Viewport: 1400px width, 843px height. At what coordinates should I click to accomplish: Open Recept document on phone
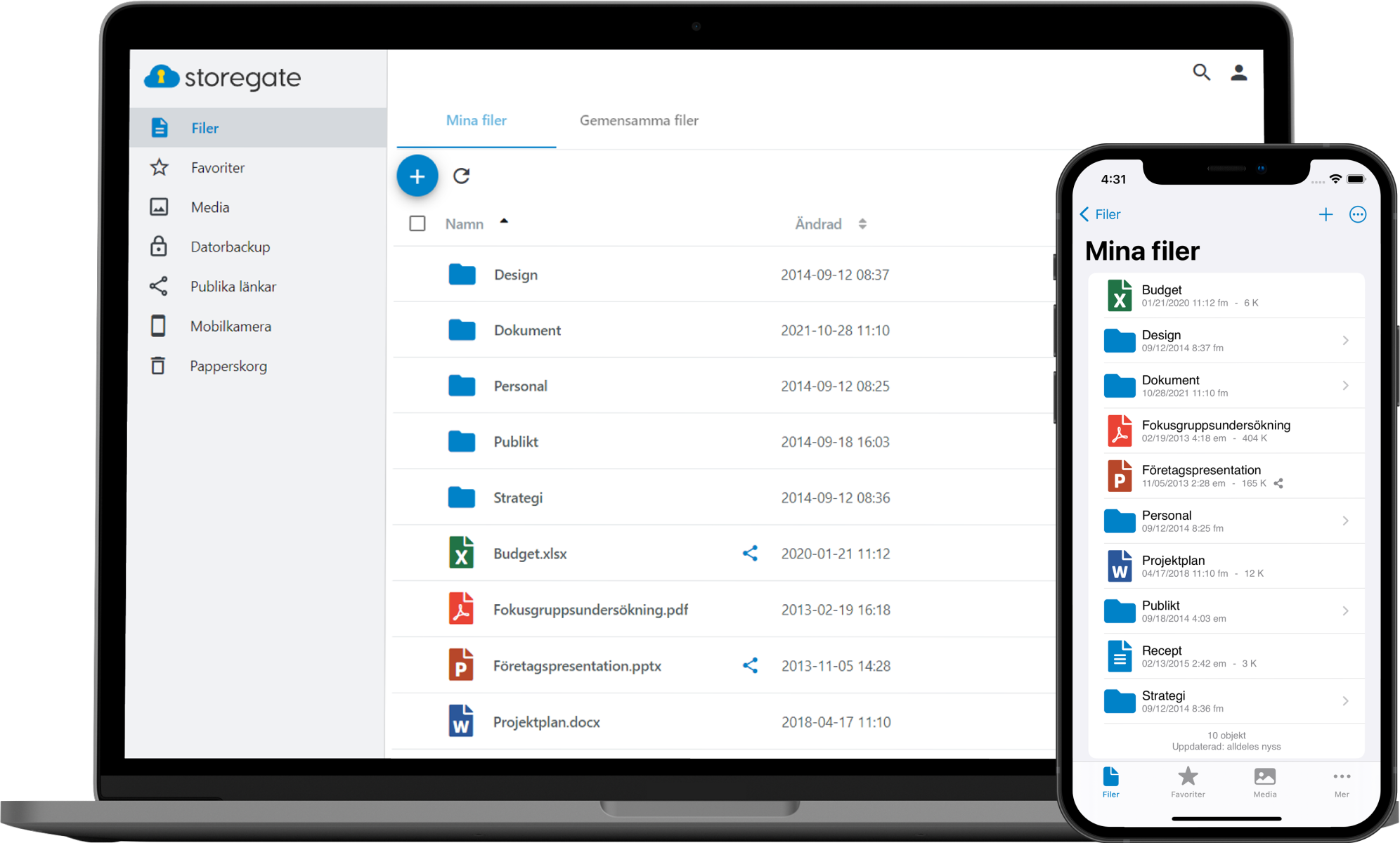tap(1226, 656)
